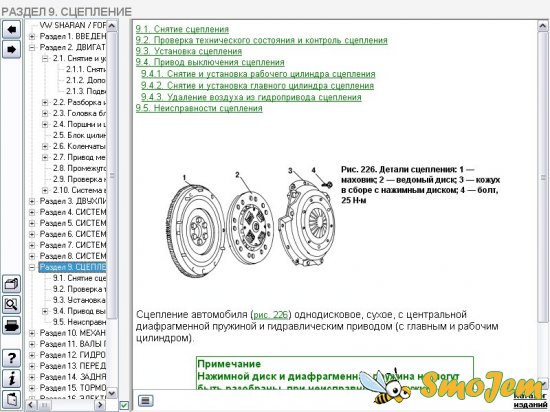The height and width of the screenshot is (412, 550).
Task: Select tree item Раздел 15. ТОРМО
Action: point(72,388)
